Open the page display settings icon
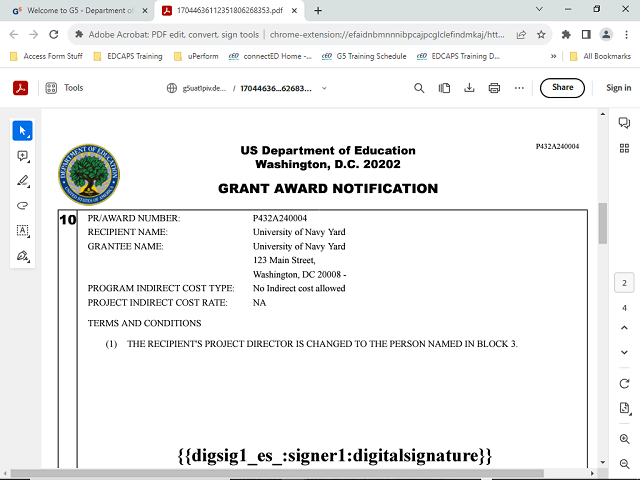Image resolution: width=640 pixels, height=480 pixels. 624,408
